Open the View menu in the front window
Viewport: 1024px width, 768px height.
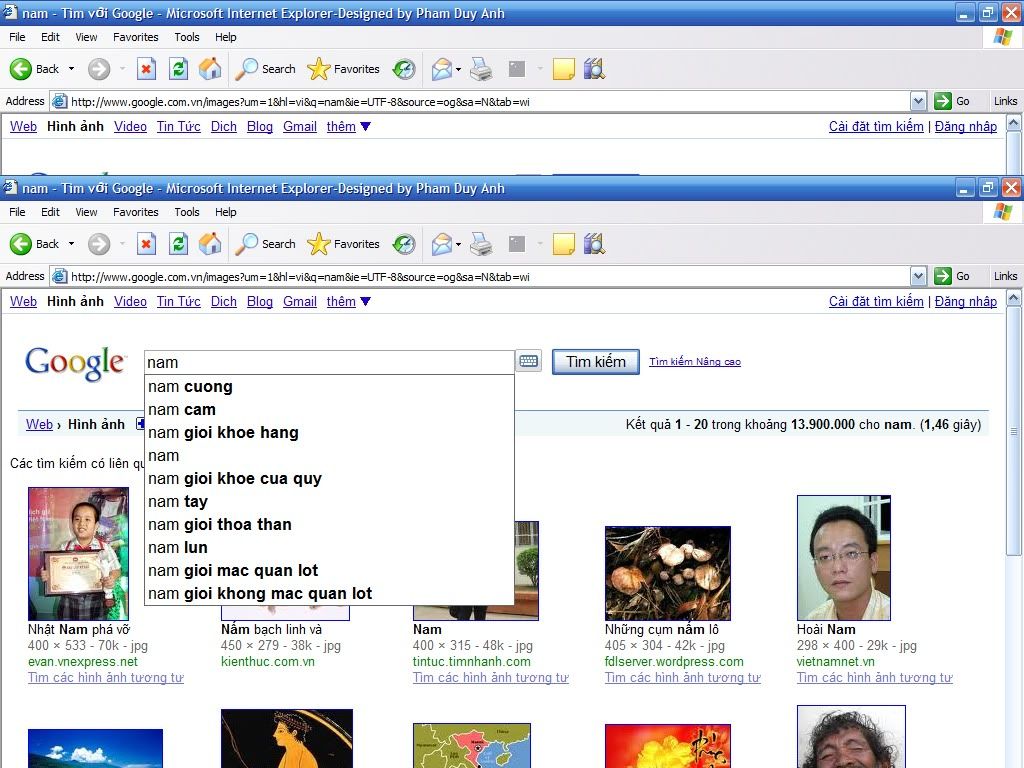[x=86, y=212]
